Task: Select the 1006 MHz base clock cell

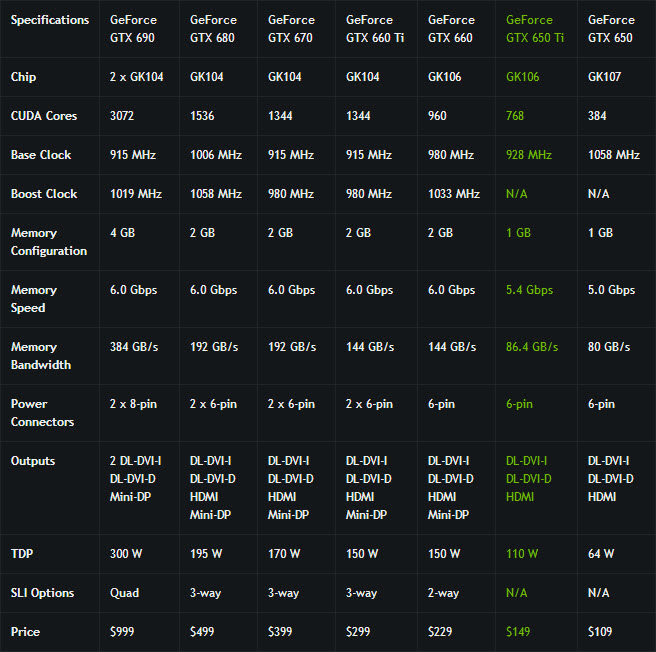Action: pyautogui.click(x=216, y=155)
